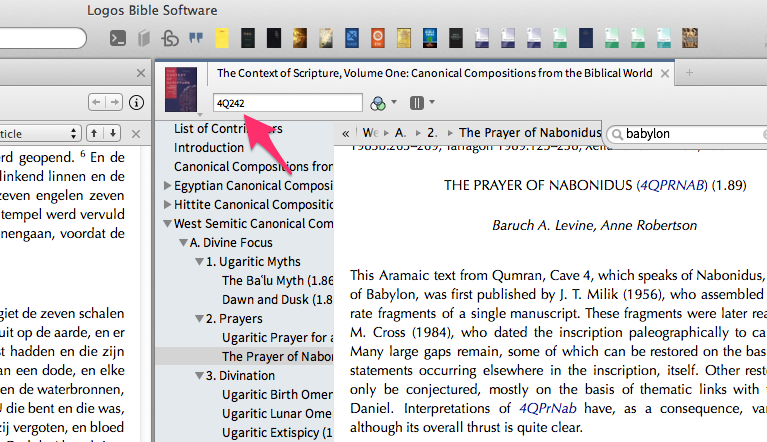Viewport: 767px width, 442px height.
Task: Open the command box terminal icon
Action: click(117, 38)
